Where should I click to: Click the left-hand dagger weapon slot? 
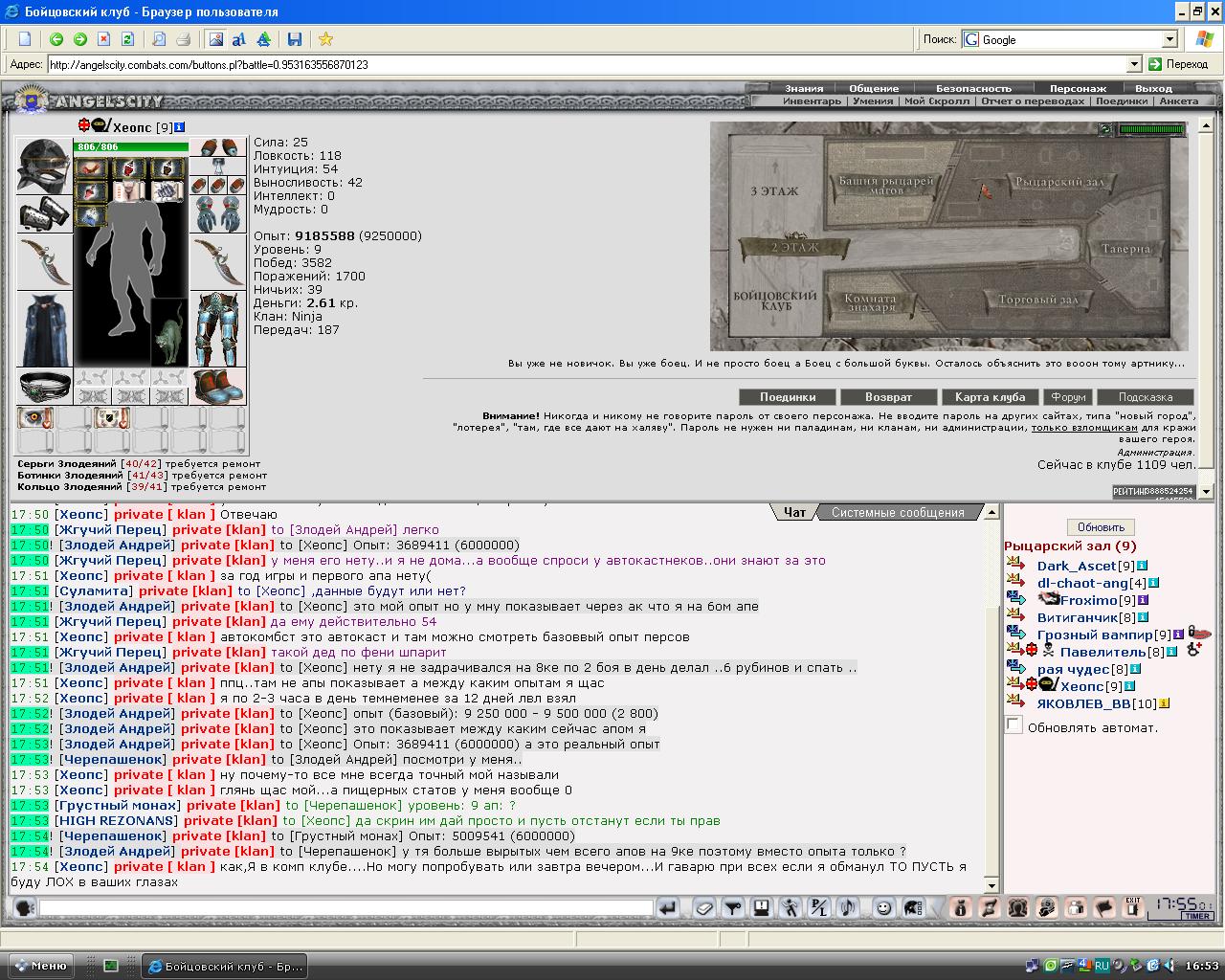tap(44, 262)
